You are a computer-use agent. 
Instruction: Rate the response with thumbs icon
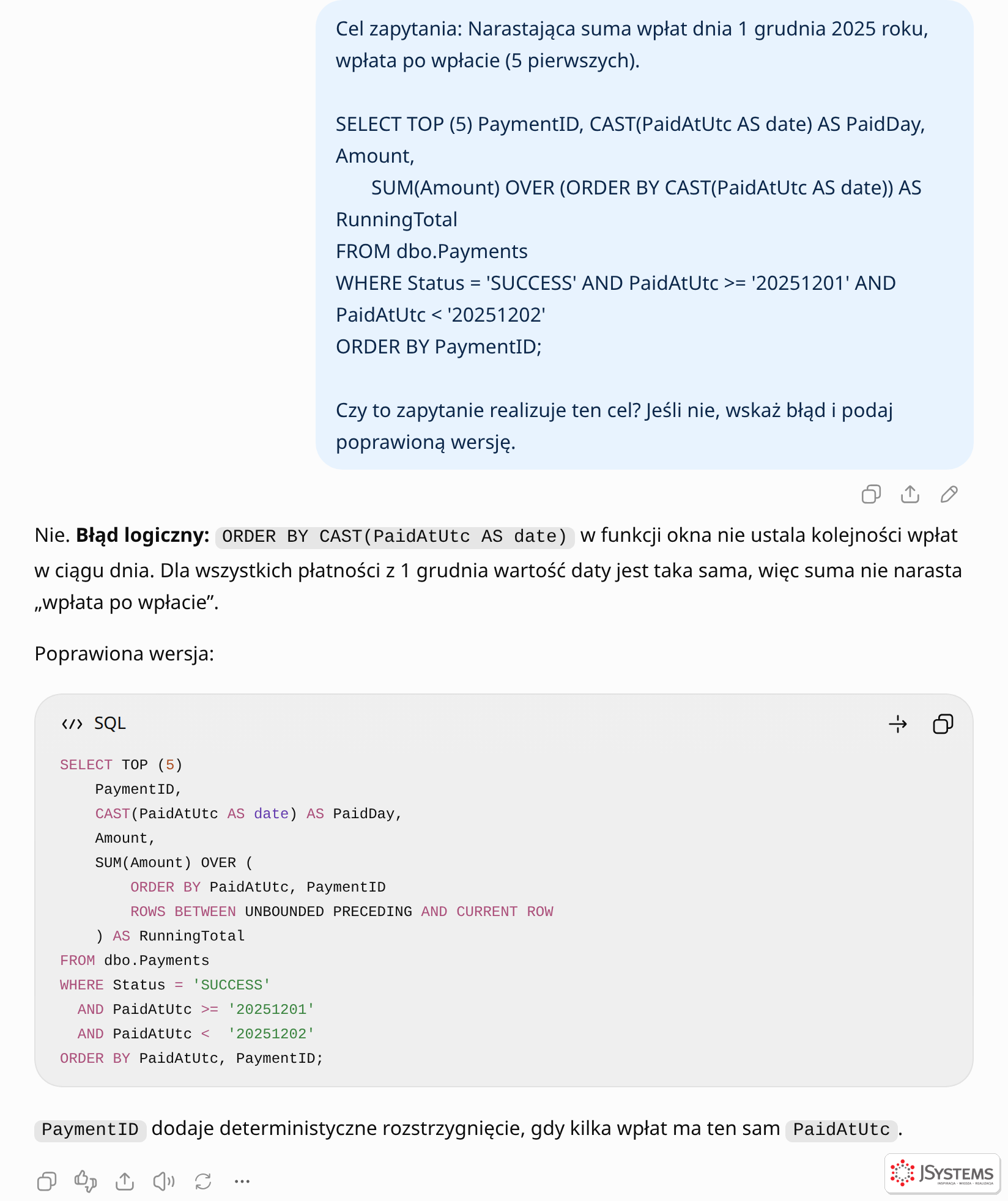coord(86,1181)
